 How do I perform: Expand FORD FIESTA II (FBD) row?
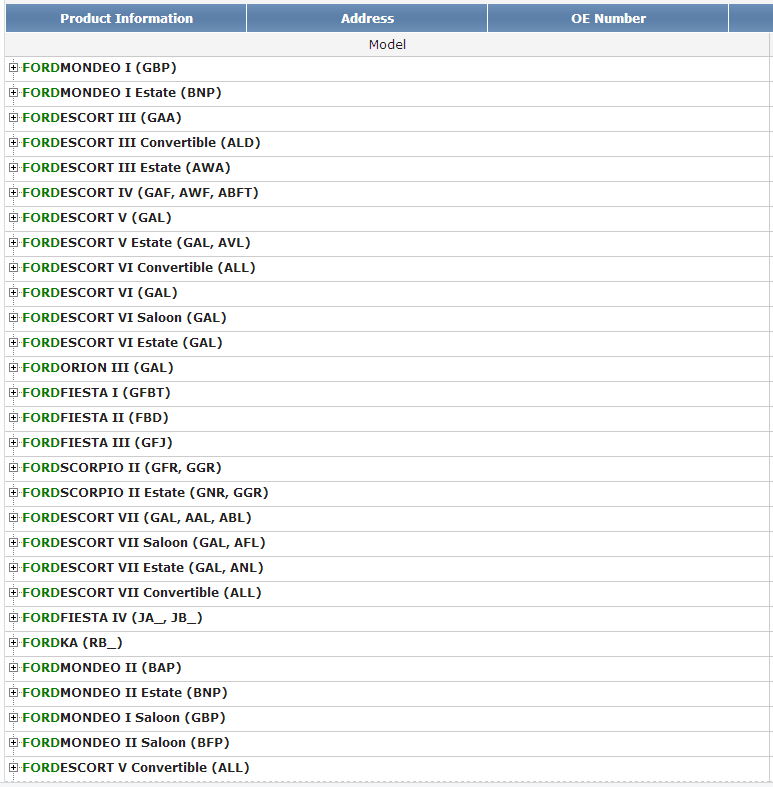14,417
